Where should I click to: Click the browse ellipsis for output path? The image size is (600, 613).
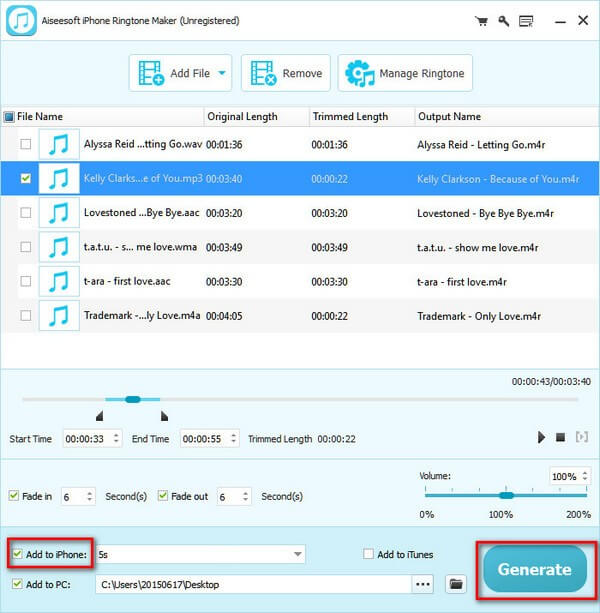[423, 584]
